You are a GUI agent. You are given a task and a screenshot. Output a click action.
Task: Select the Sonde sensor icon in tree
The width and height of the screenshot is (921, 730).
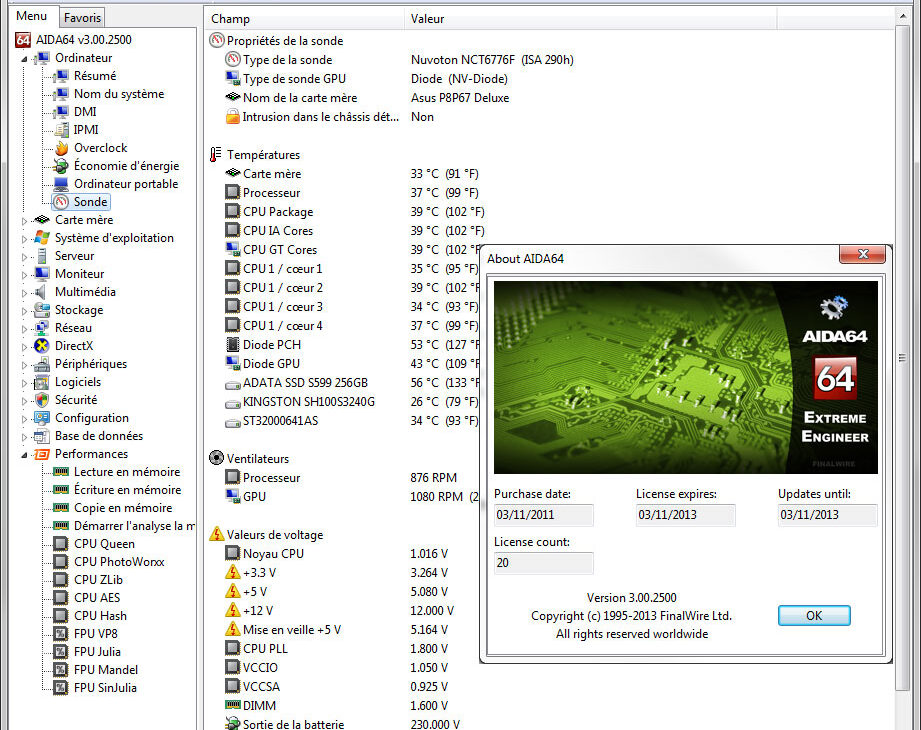coord(62,202)
